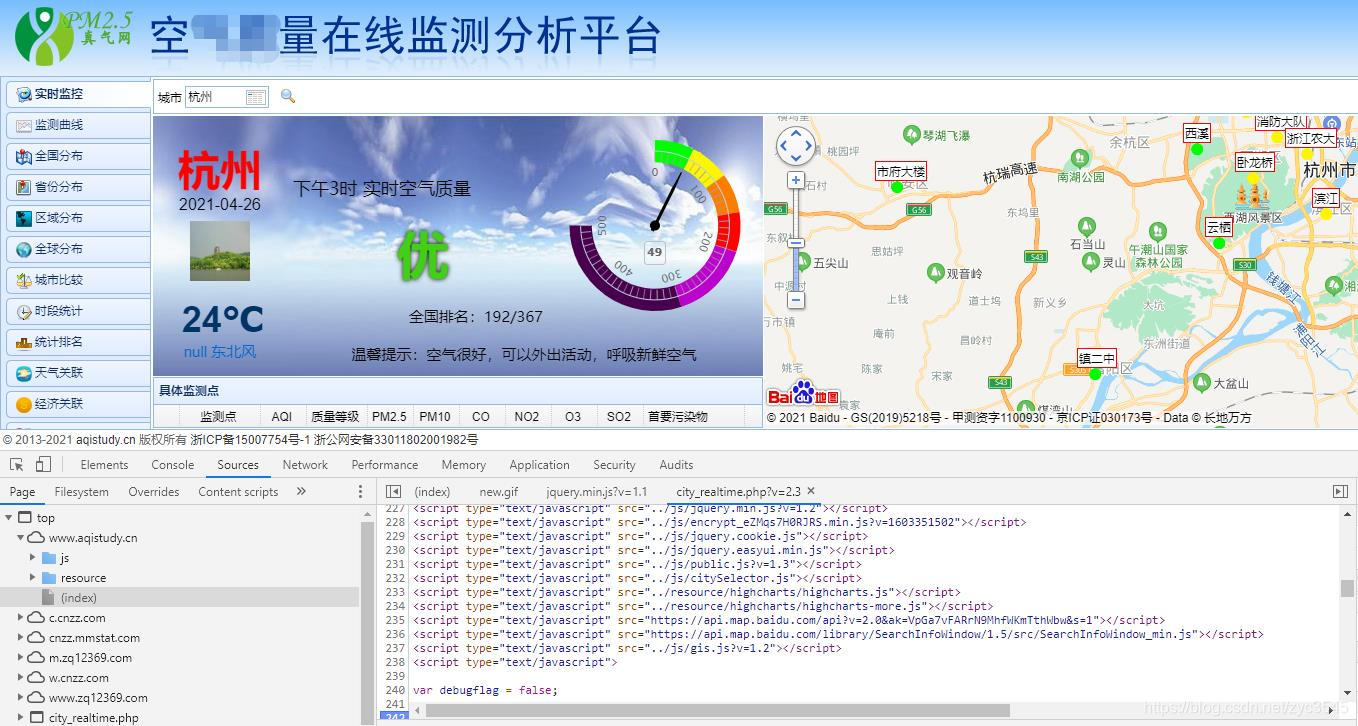Viewport: 1358px width, 726px height.
Task: Open the 省份分布 province distribution page
Action: (x=78, y=187)
